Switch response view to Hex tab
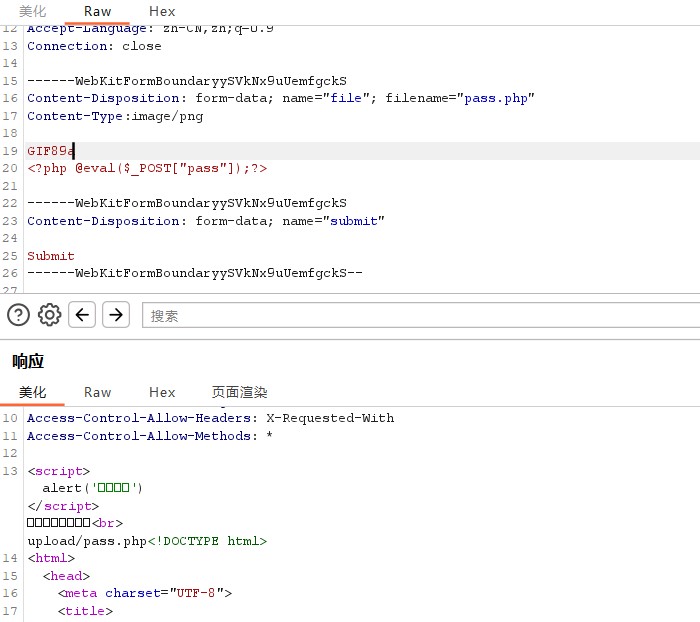 click(162, 392)
